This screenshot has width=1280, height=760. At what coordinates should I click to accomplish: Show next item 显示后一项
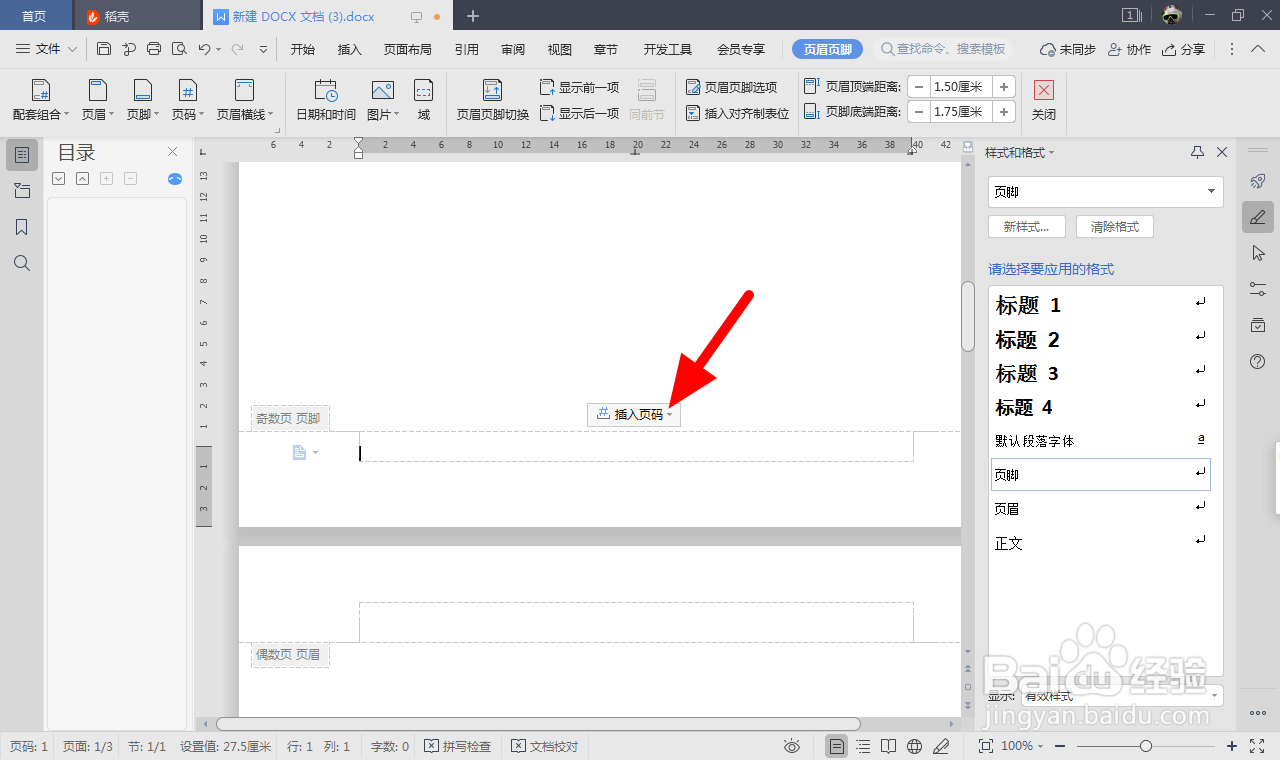pyautogui.click(x=580, y=113)
